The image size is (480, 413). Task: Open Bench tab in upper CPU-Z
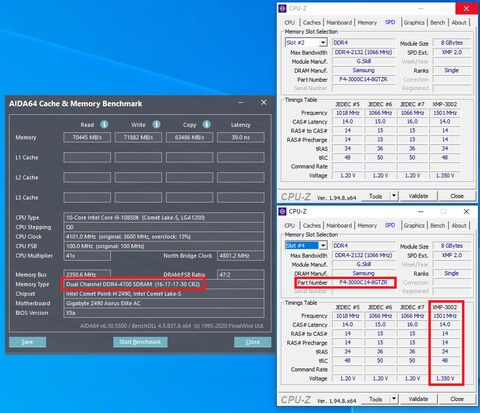pyautogui.click(x=438, y=22)
